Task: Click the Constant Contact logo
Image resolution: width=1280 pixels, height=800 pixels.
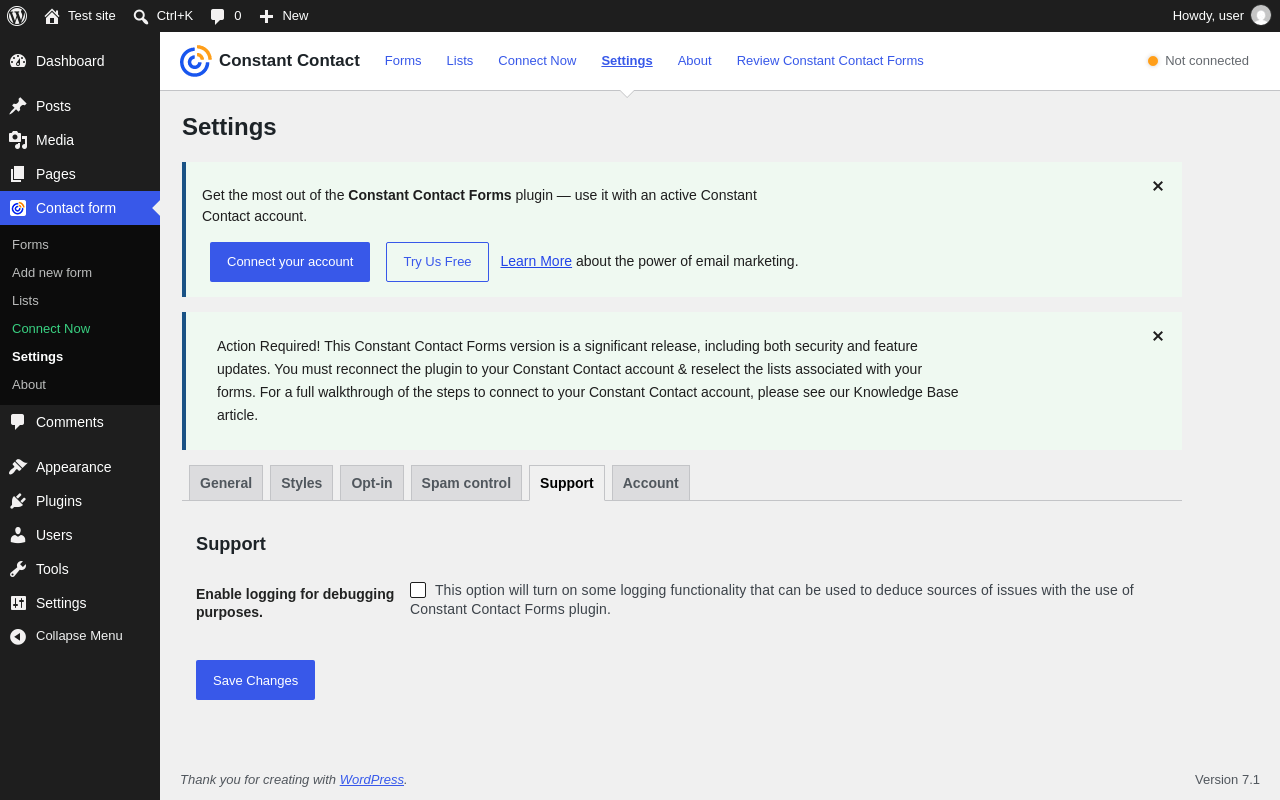Action: point(195,61)
